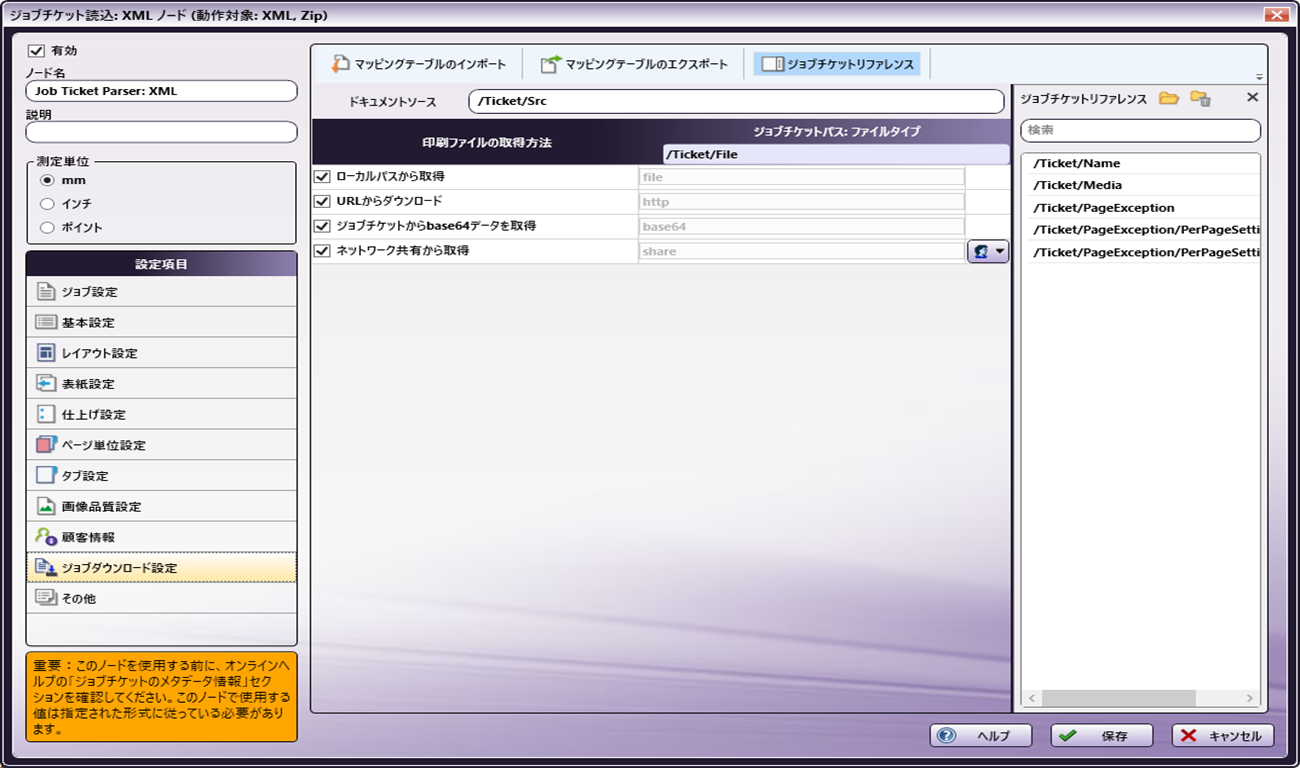Select the 仕上げ設定 category

(x=162, y=414)
